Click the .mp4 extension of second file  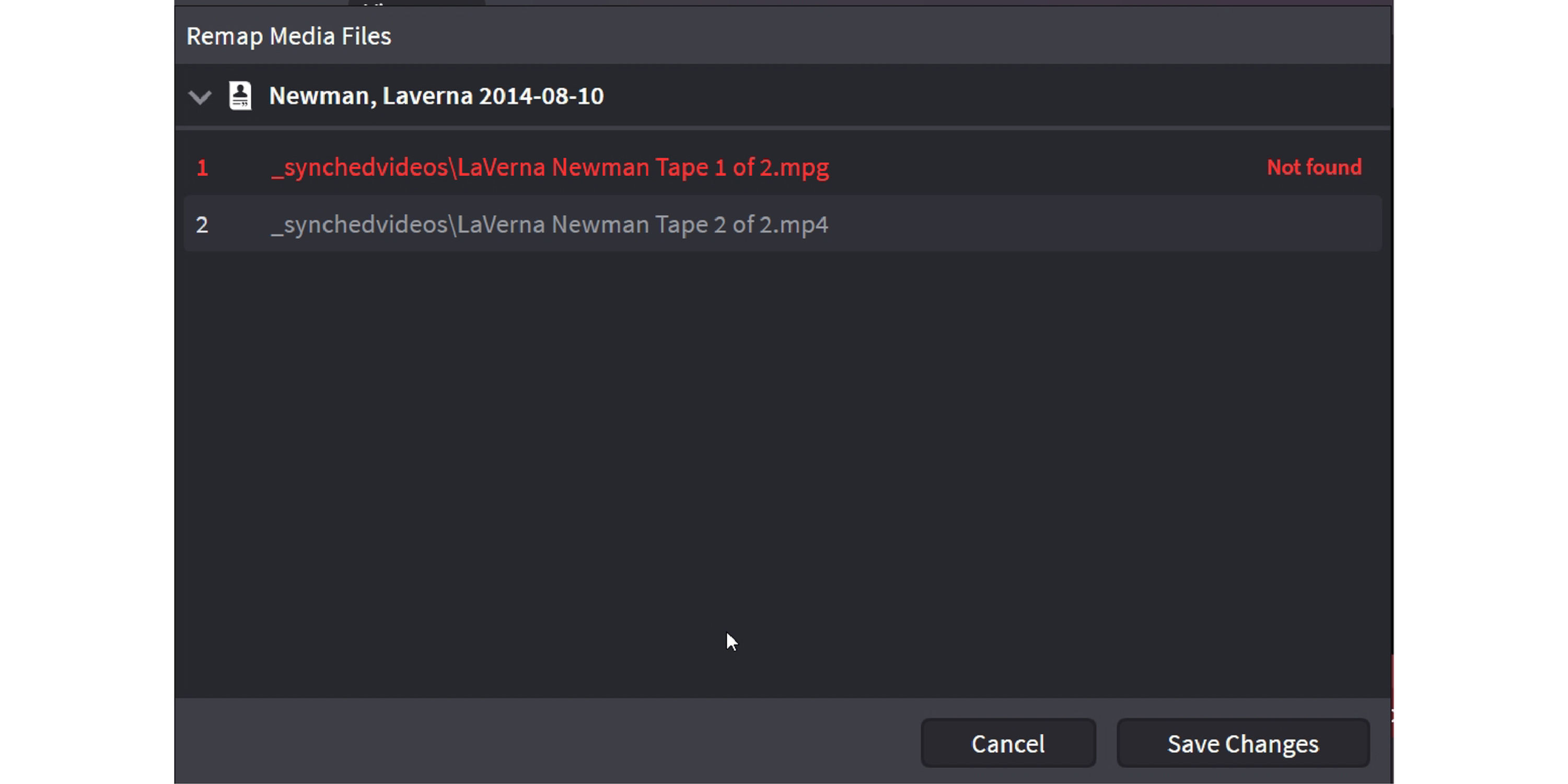coord(801,225)
